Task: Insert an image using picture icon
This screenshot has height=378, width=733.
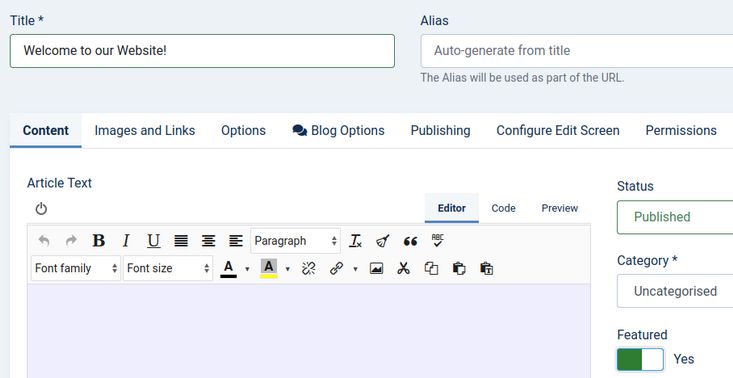Action: click(376, 268)
